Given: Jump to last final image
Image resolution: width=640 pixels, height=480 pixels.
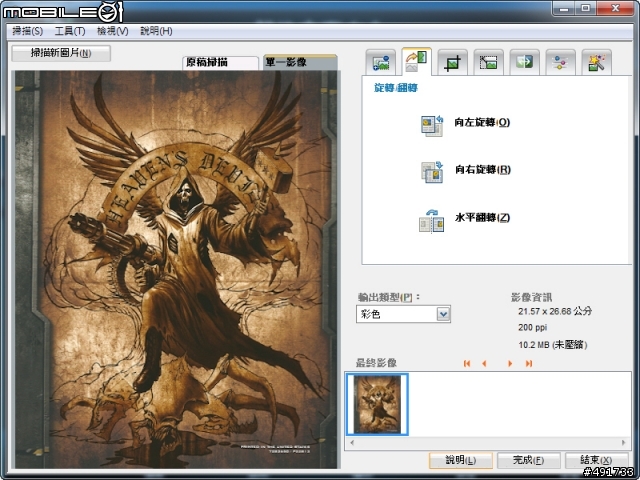Looking at the screenshot, I should (x=529, y=363).
